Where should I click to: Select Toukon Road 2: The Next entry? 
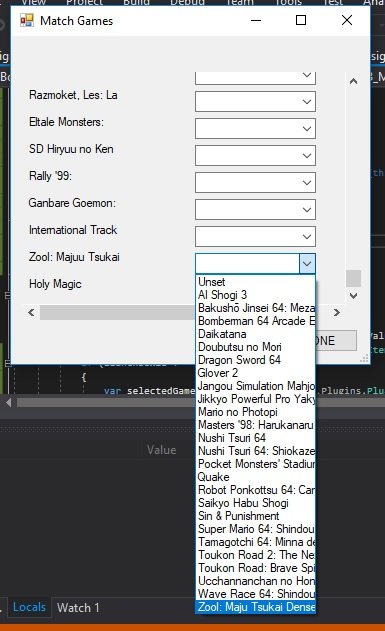click(255, 555)
